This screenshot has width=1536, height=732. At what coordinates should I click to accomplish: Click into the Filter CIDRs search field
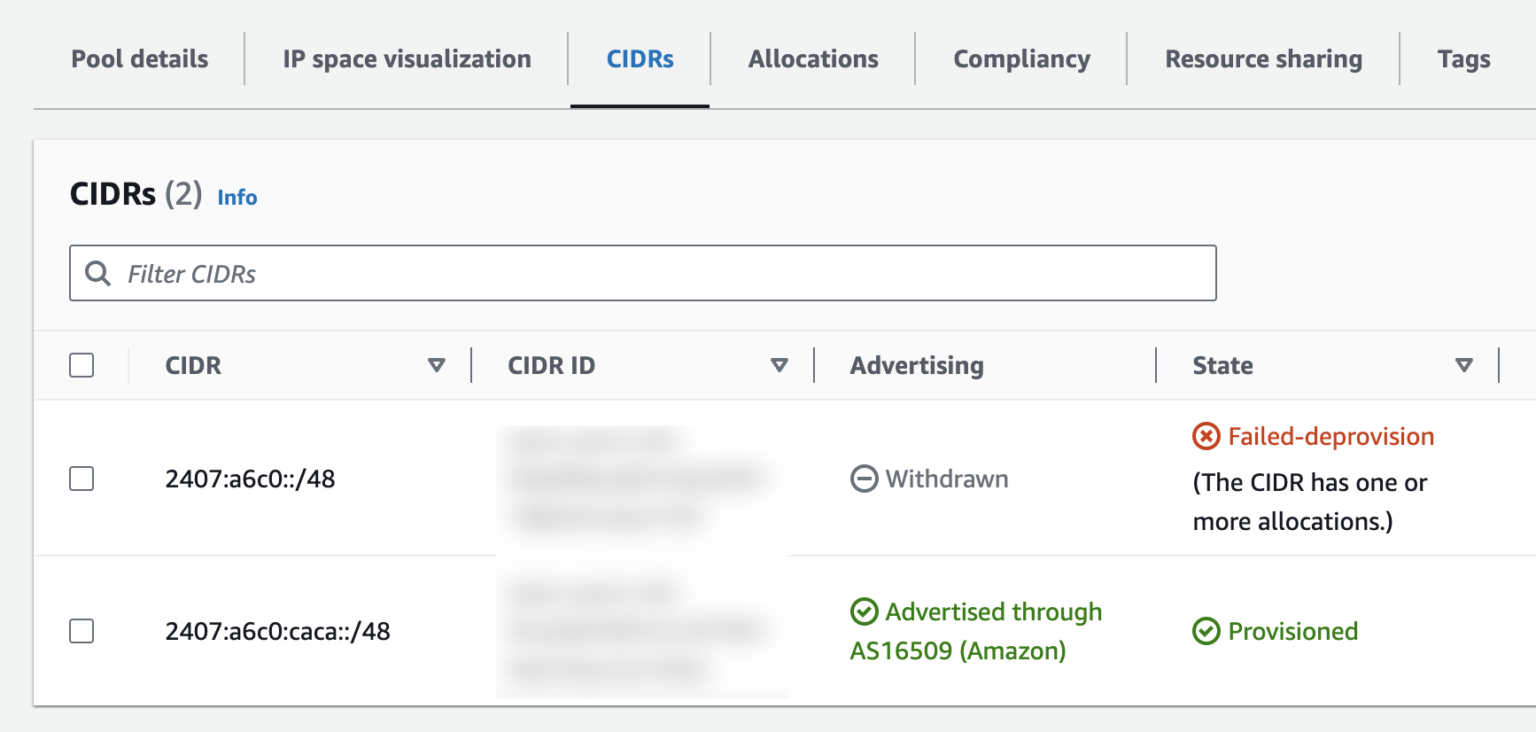click(660, 274)
